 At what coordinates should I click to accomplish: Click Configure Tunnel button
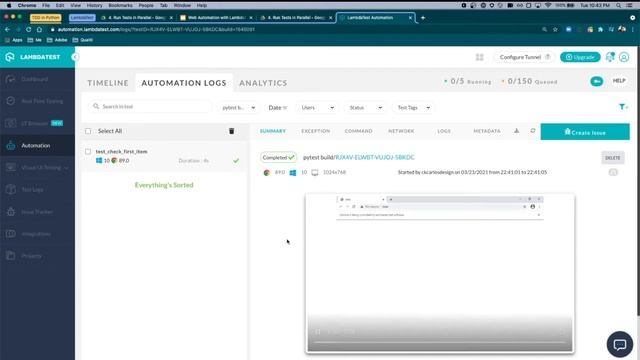pyautogui.click(x=524, y=57)
